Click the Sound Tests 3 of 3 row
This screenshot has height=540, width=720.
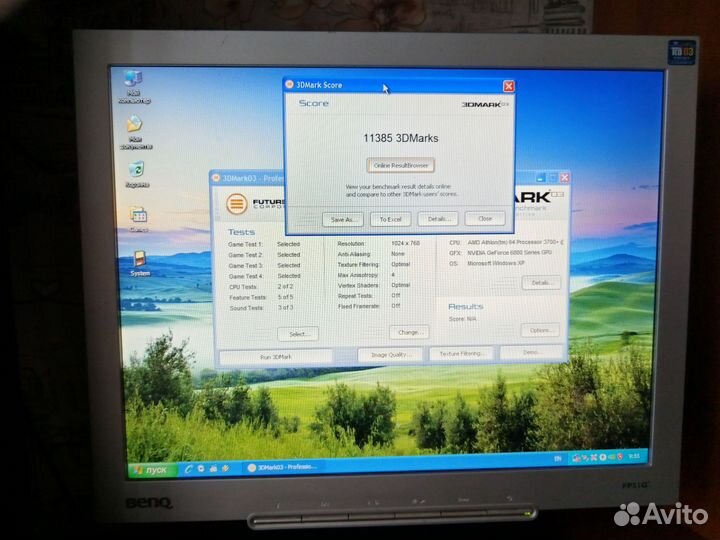pyautogui.click(x=261, y=308)
